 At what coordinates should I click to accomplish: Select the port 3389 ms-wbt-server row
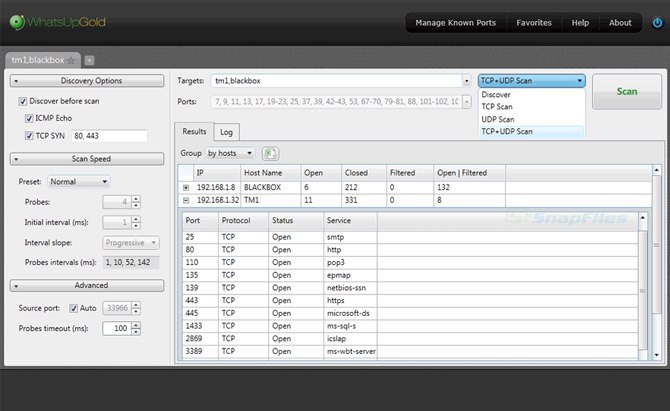click(410, 352)
